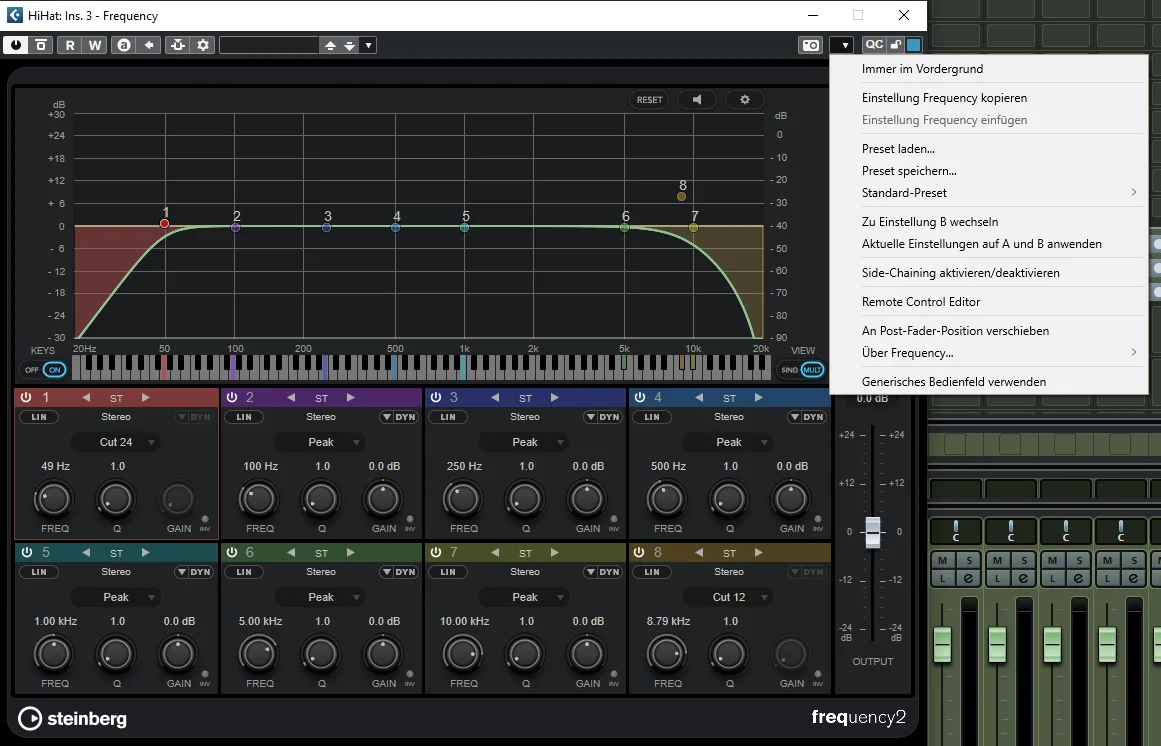Switch A/B setting with the circled 'a' icon

pyautogui.click(x=124, y=45)
